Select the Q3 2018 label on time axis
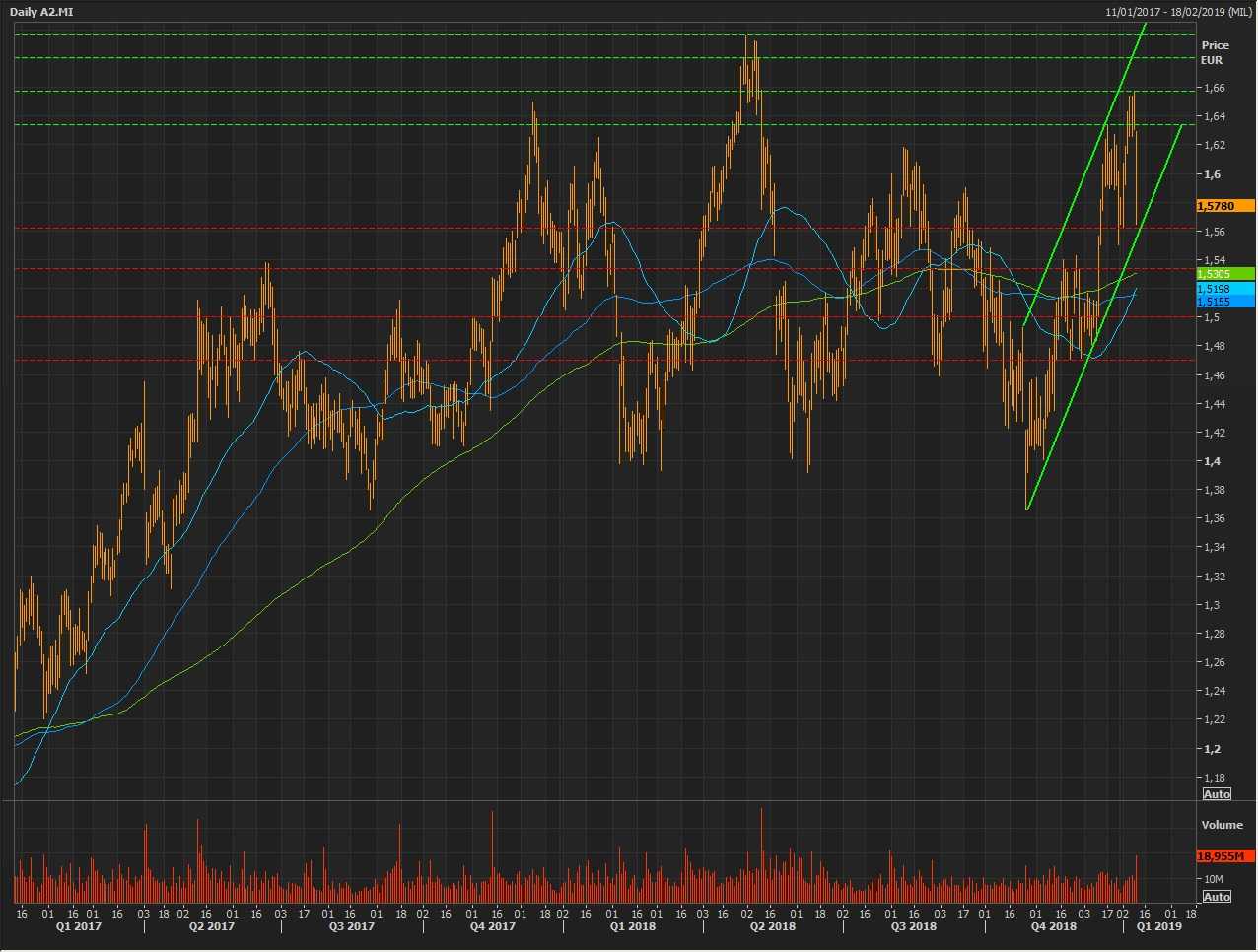The width and height of the screenshot is (1258, 952). 913,926
